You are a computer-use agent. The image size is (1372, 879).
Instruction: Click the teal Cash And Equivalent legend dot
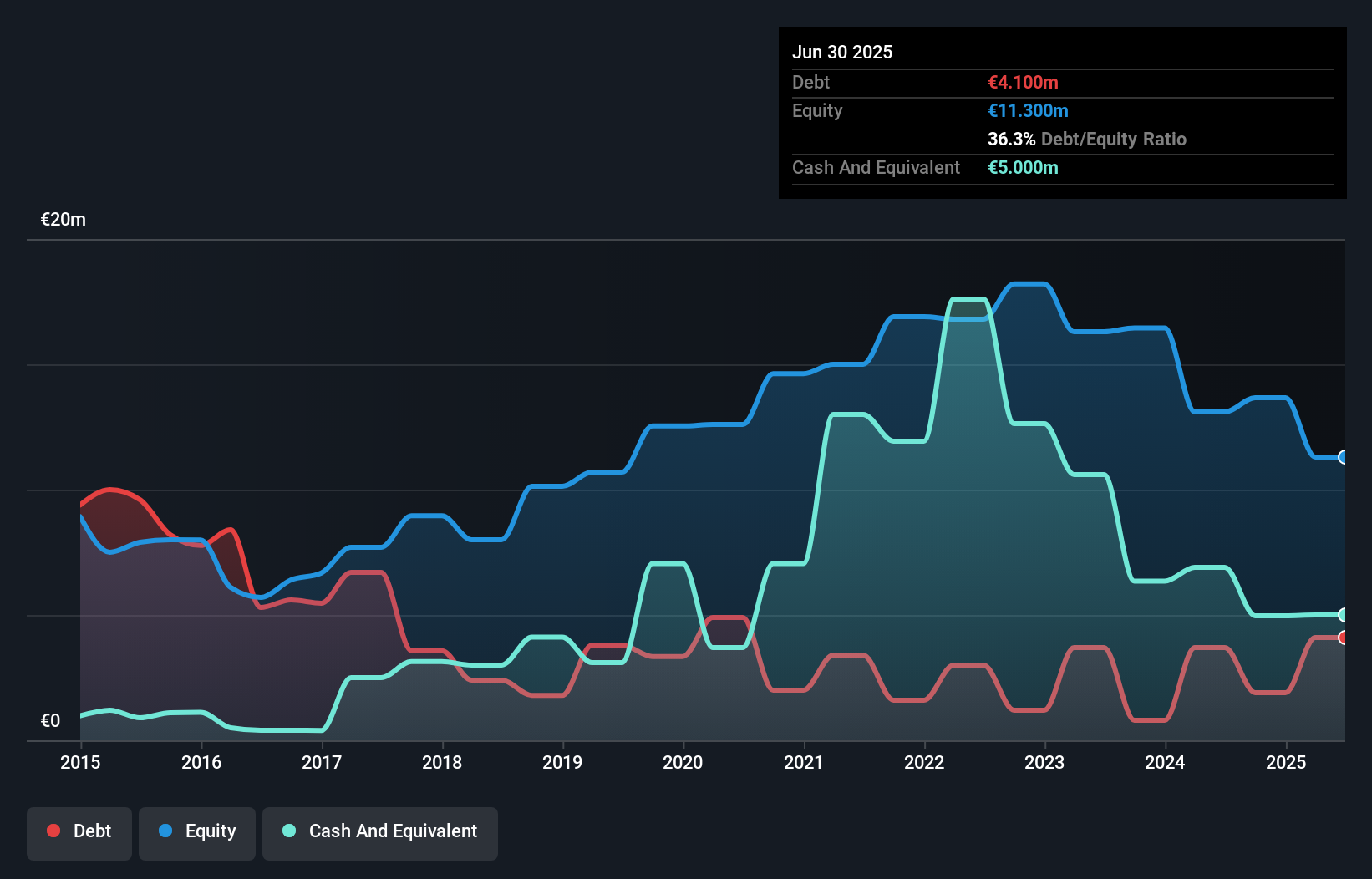[x=288, y=831]
